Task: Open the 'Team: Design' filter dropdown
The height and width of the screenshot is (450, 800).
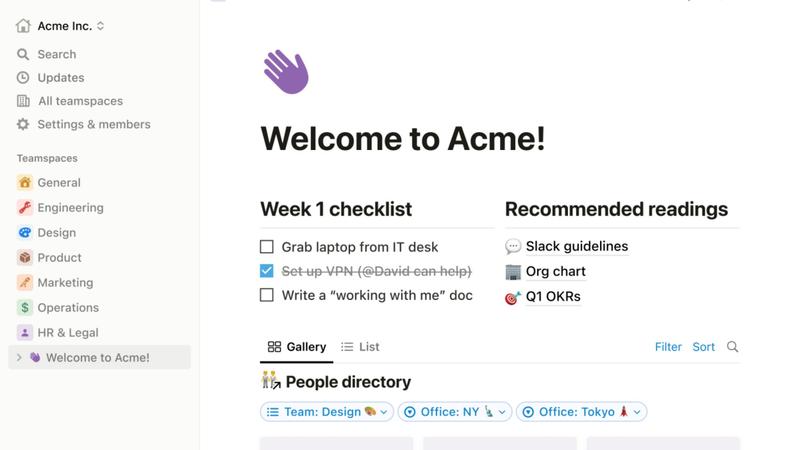Action: (326, 412)
